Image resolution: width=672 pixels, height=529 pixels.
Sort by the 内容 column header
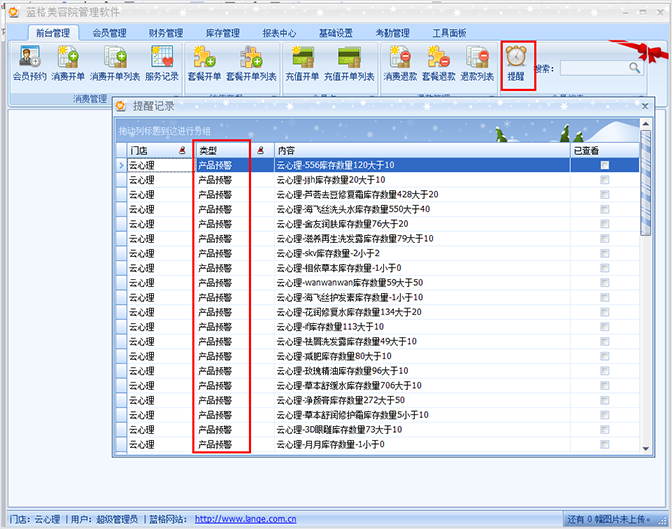(x=420, y=150)
